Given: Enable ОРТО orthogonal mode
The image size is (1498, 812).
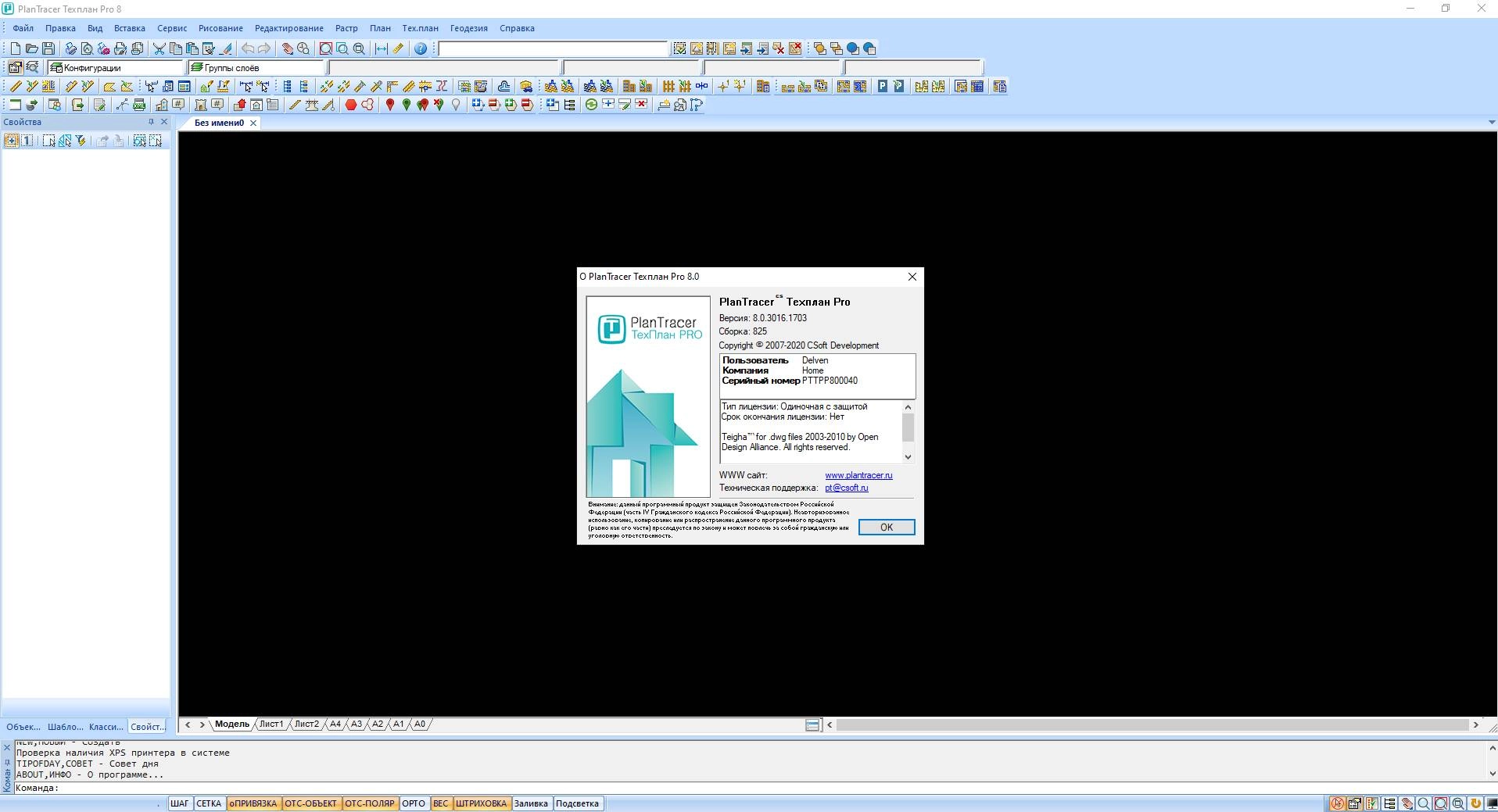Looking at the screenshot, I should point(414,803).
